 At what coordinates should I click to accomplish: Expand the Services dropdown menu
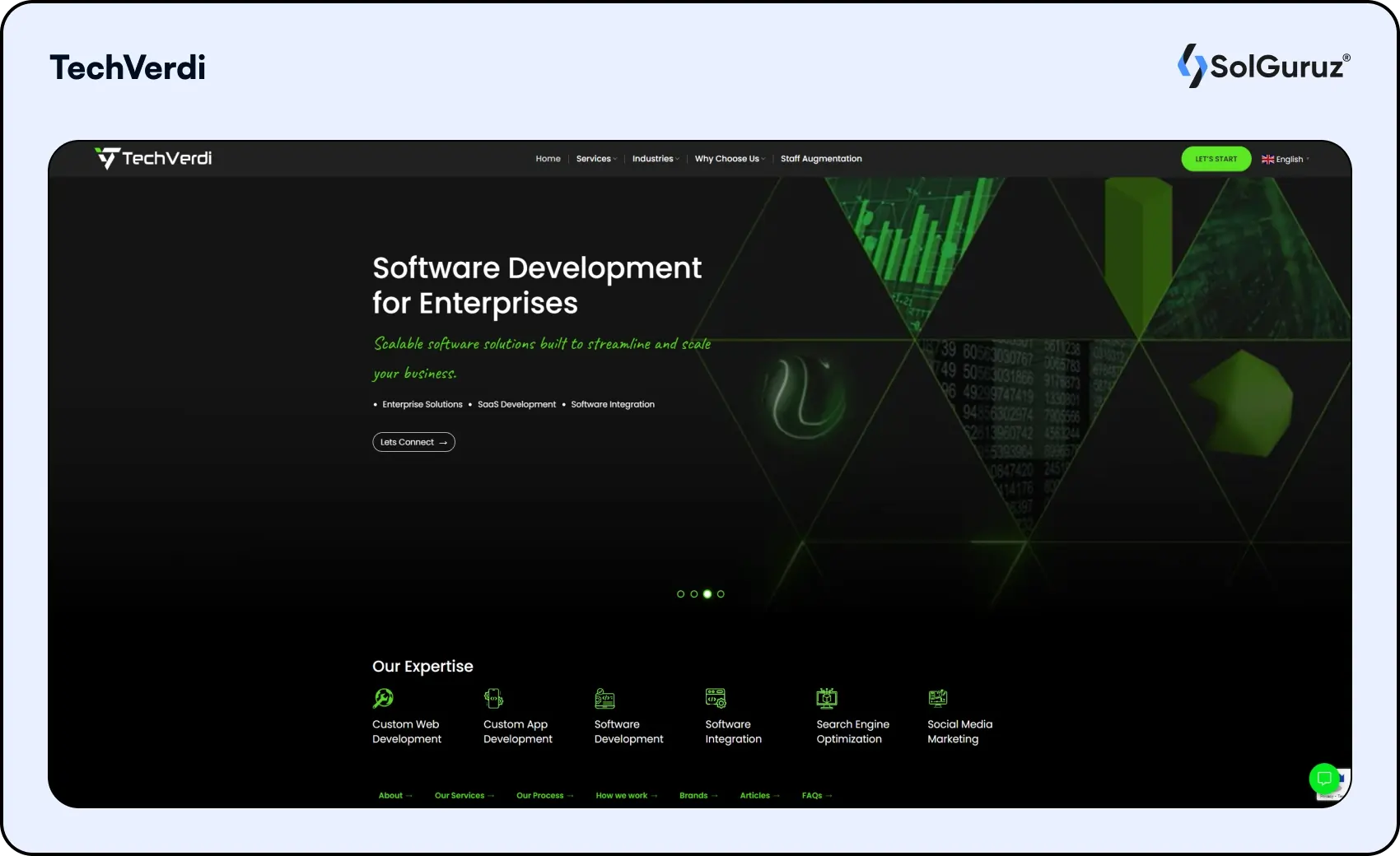coord(595,159)
